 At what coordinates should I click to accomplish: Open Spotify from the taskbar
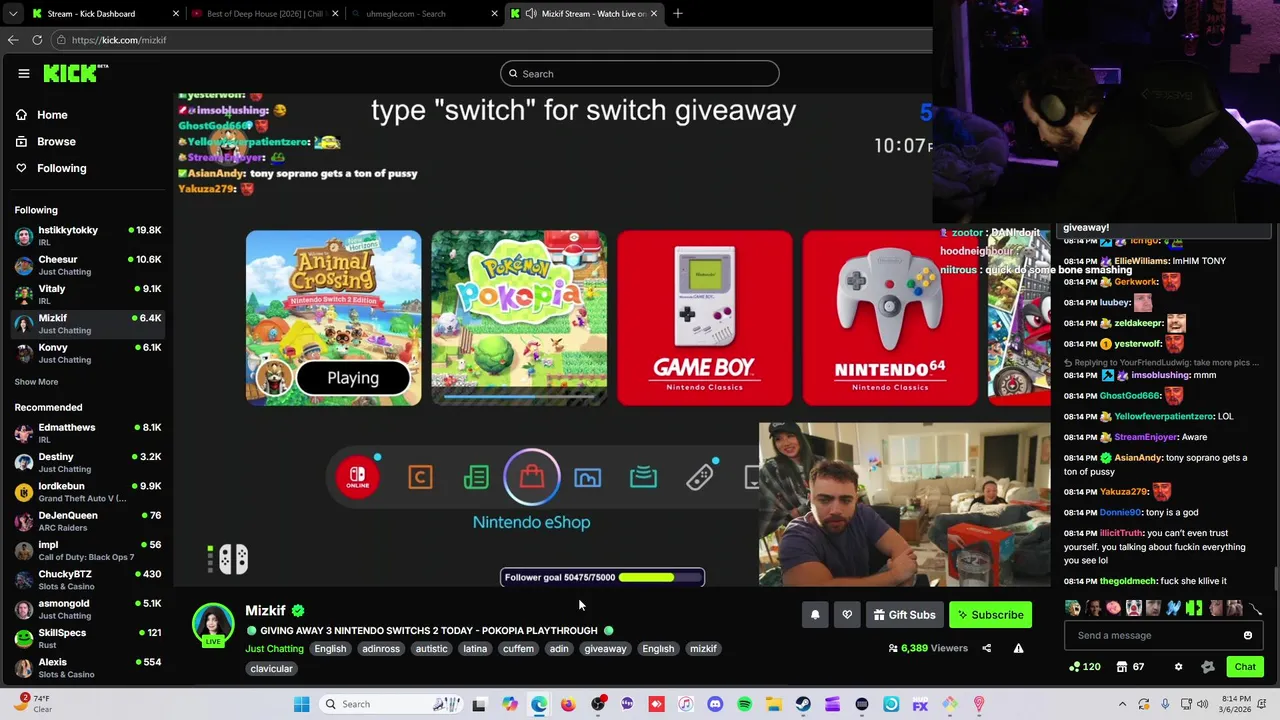pos(744,704)
